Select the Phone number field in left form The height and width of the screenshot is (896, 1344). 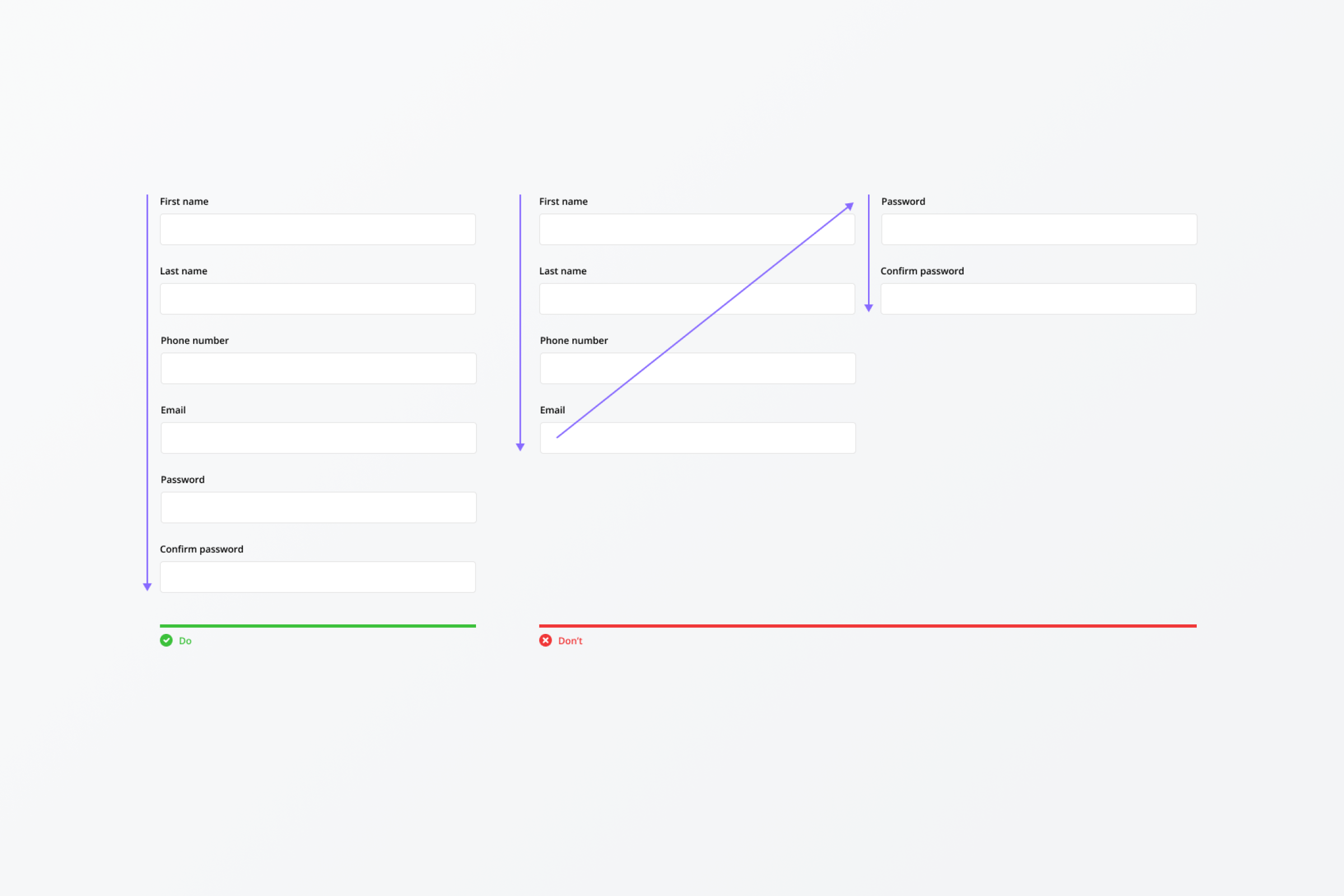click(x=318, y=368)
